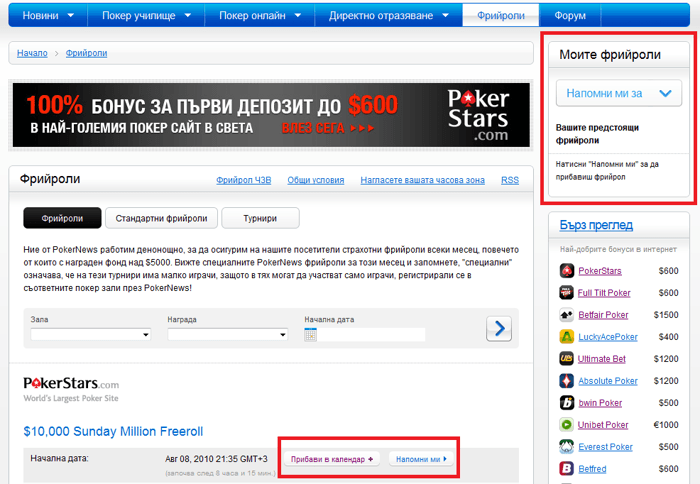
Task: Click the Авг 08, 2010 21:35 GMT+3 date text
Action: click(x=216, y=459)
